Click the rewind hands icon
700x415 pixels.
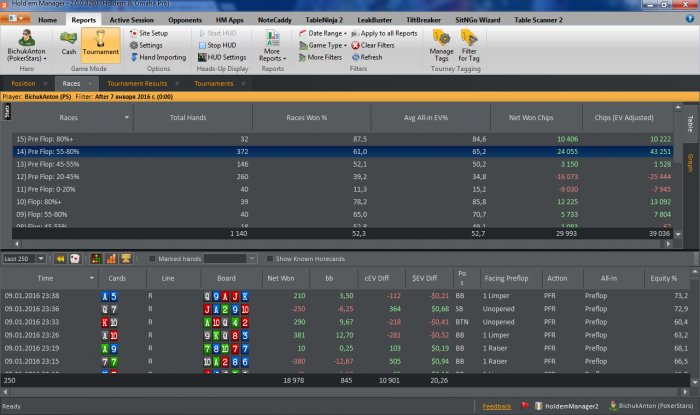point(60,258)
